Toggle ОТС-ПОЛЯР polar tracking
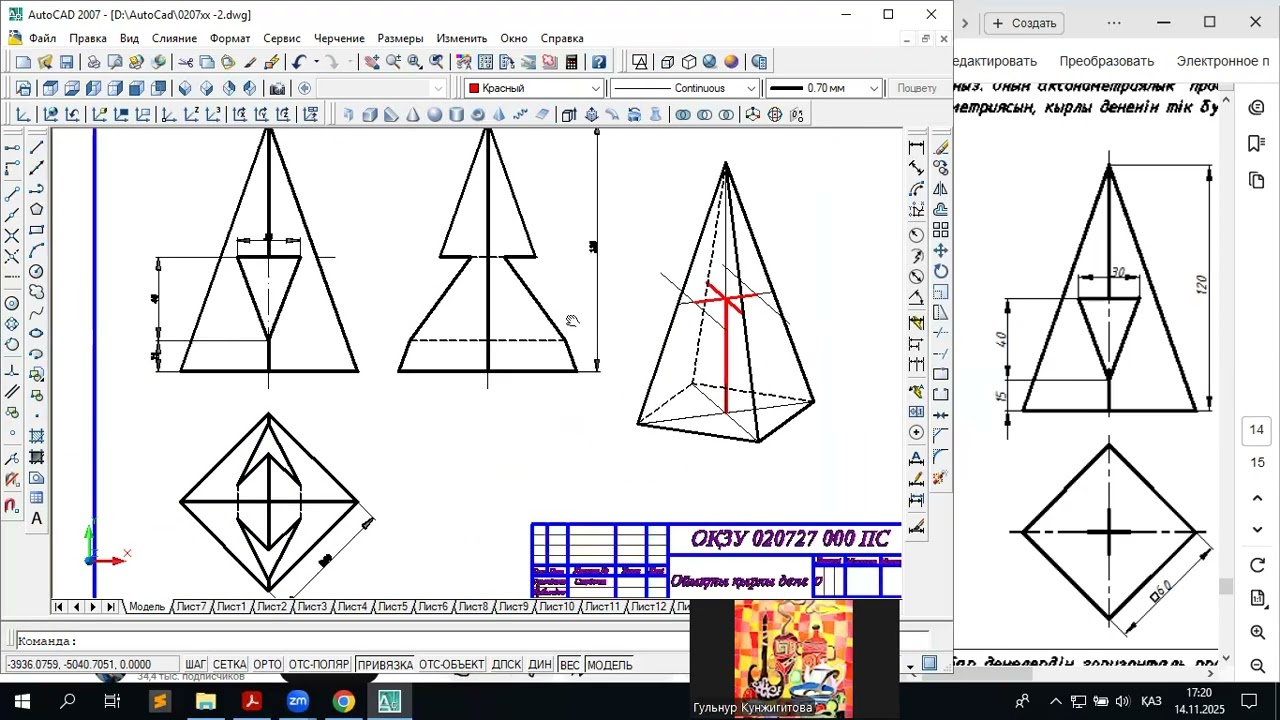1280x720 pixels. point(319,665)
